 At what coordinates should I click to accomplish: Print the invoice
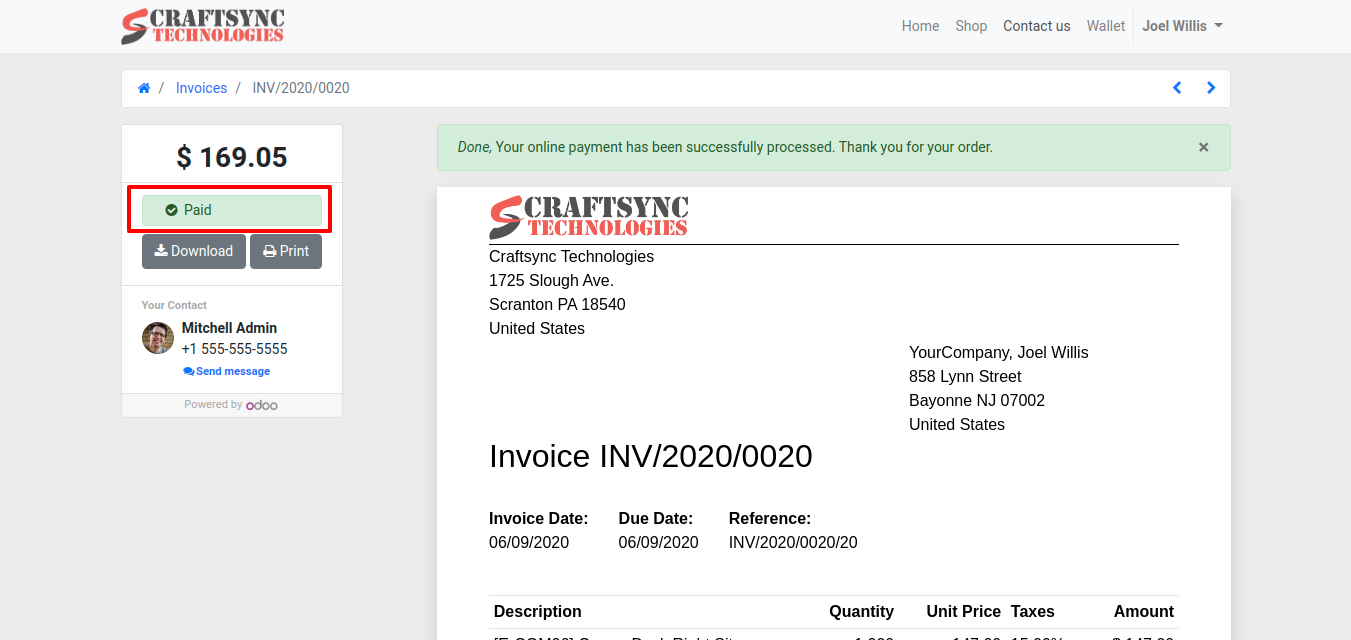(x=286, y=251)
